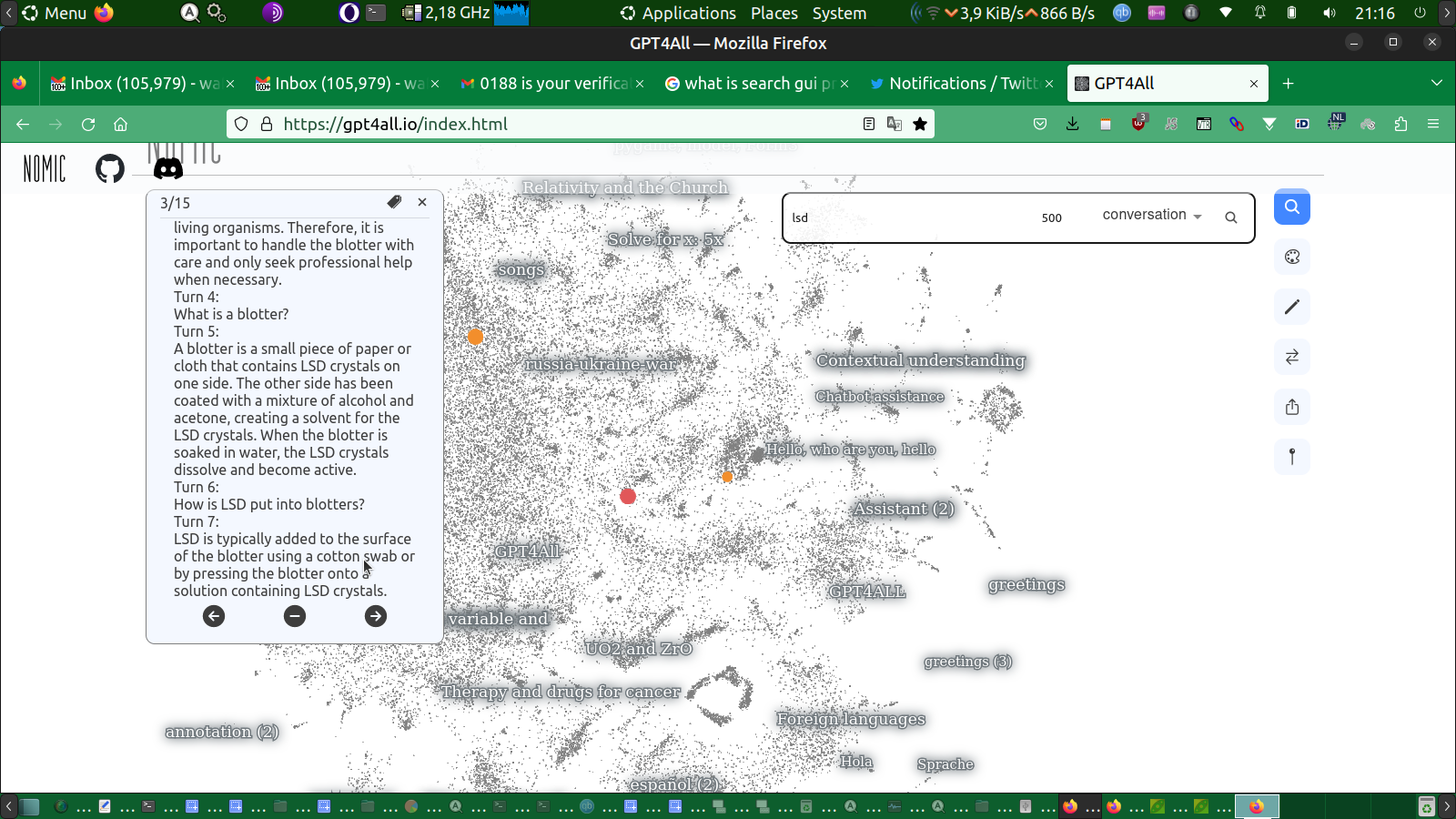Open the Firefox hamburger application menu
This screenshot has height=819, width=1456.
pyautogui.click(x=1433, y=124)
